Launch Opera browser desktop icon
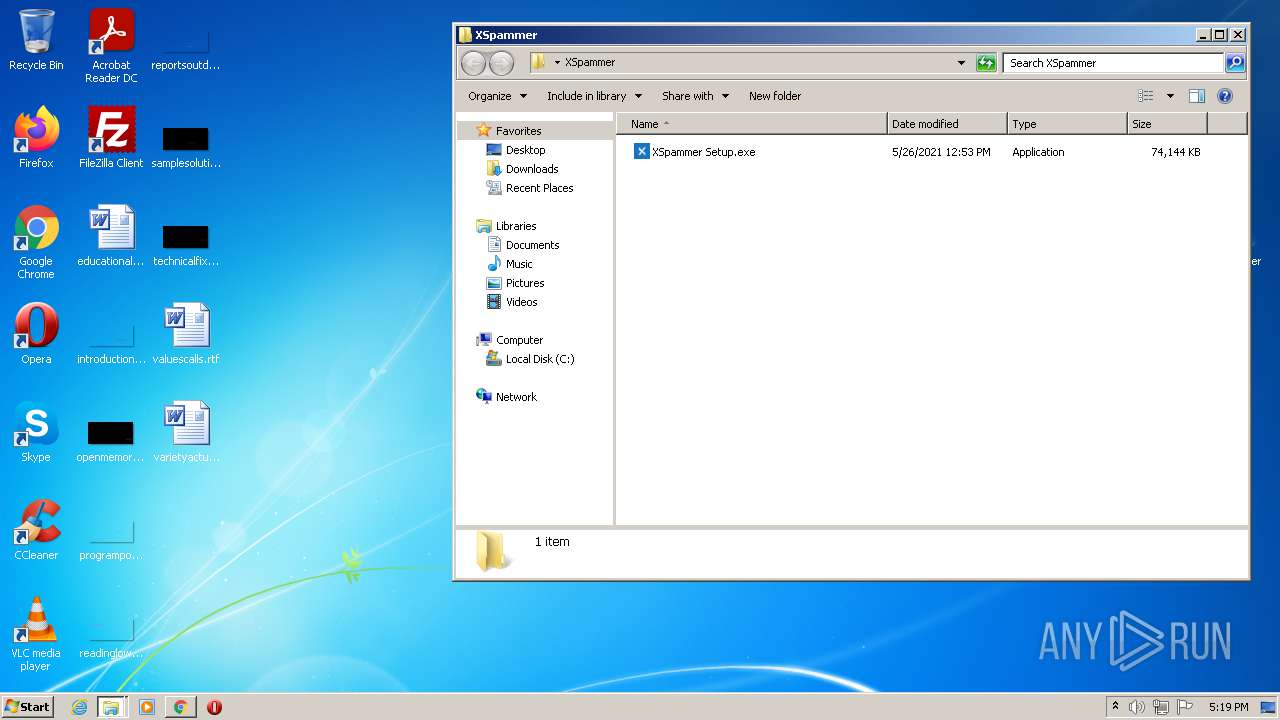Screen dimensions: 1280x720 pos(36,334)
